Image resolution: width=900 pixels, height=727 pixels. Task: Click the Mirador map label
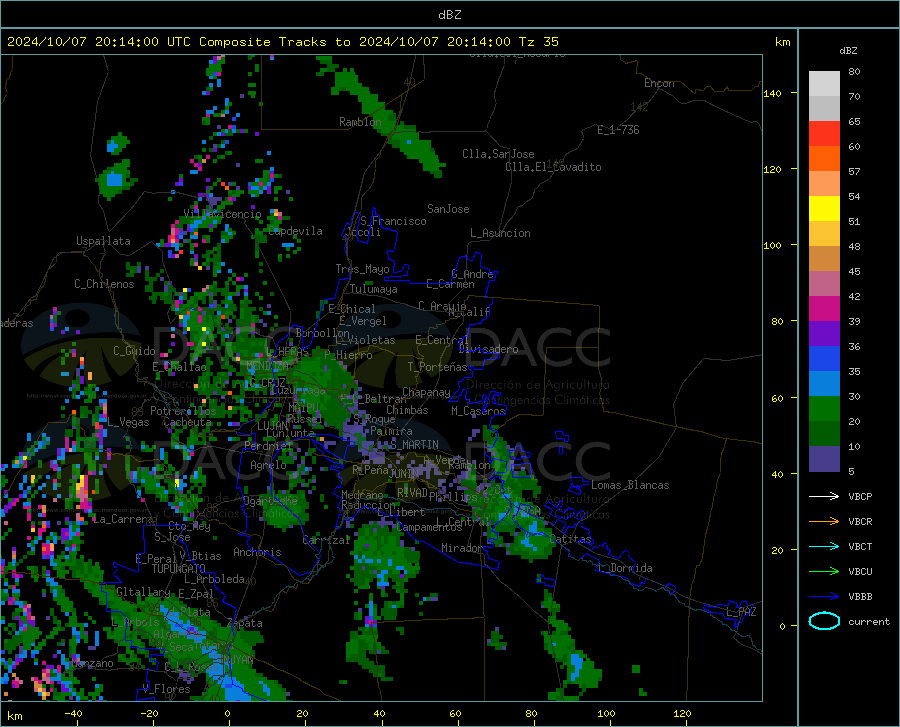pos(461,549)
